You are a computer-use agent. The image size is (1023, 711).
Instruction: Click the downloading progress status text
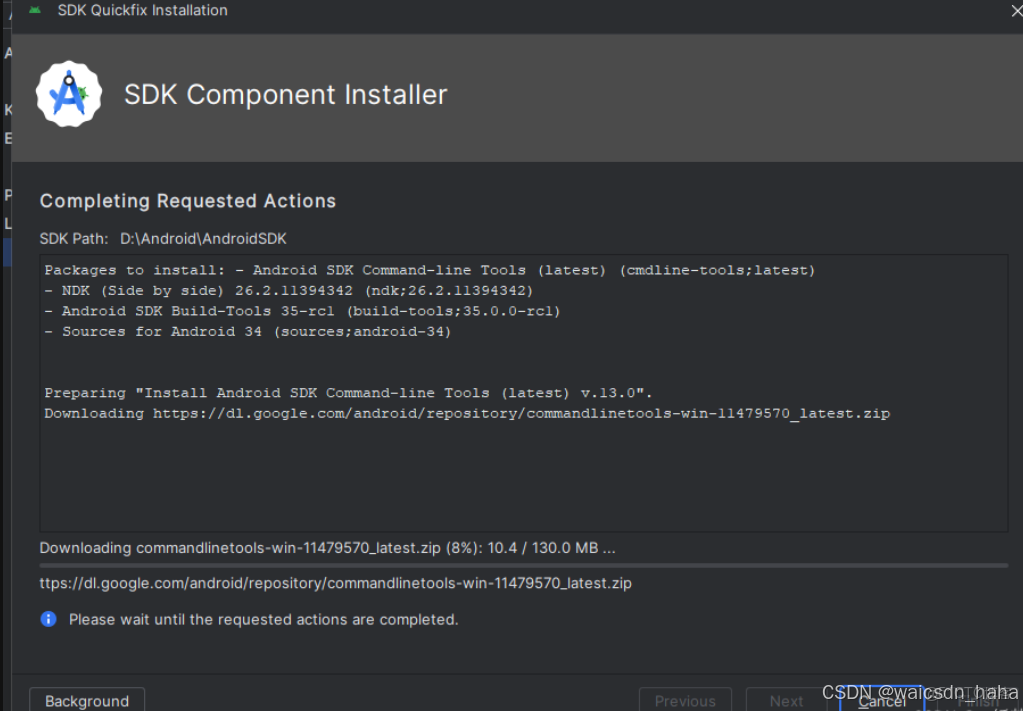pyautogui.click(x=326, y=547)
